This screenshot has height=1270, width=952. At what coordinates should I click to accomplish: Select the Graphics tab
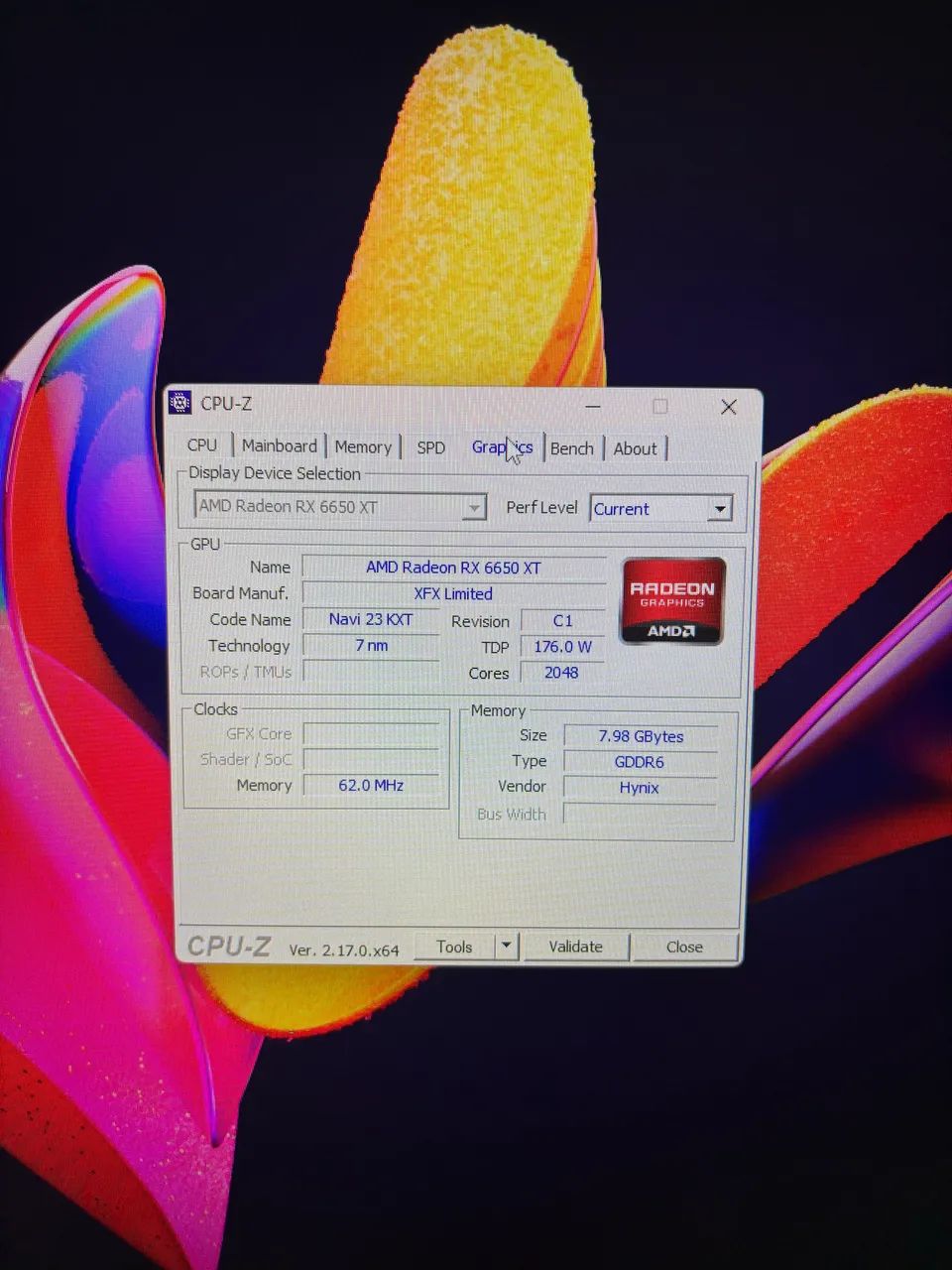click(x=502, y=447)
